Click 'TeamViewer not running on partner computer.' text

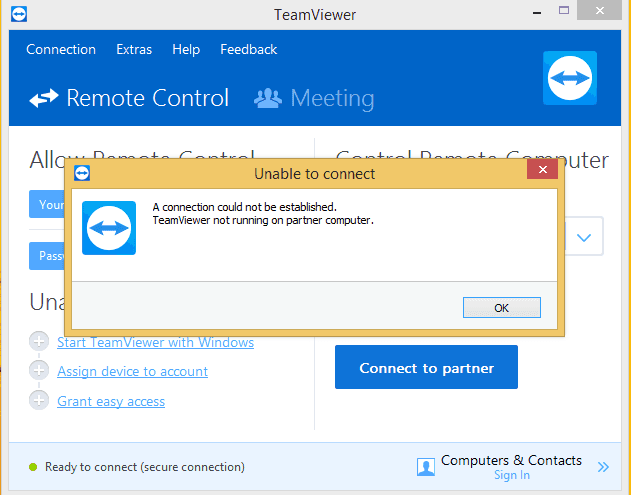[x=263, y=221]
